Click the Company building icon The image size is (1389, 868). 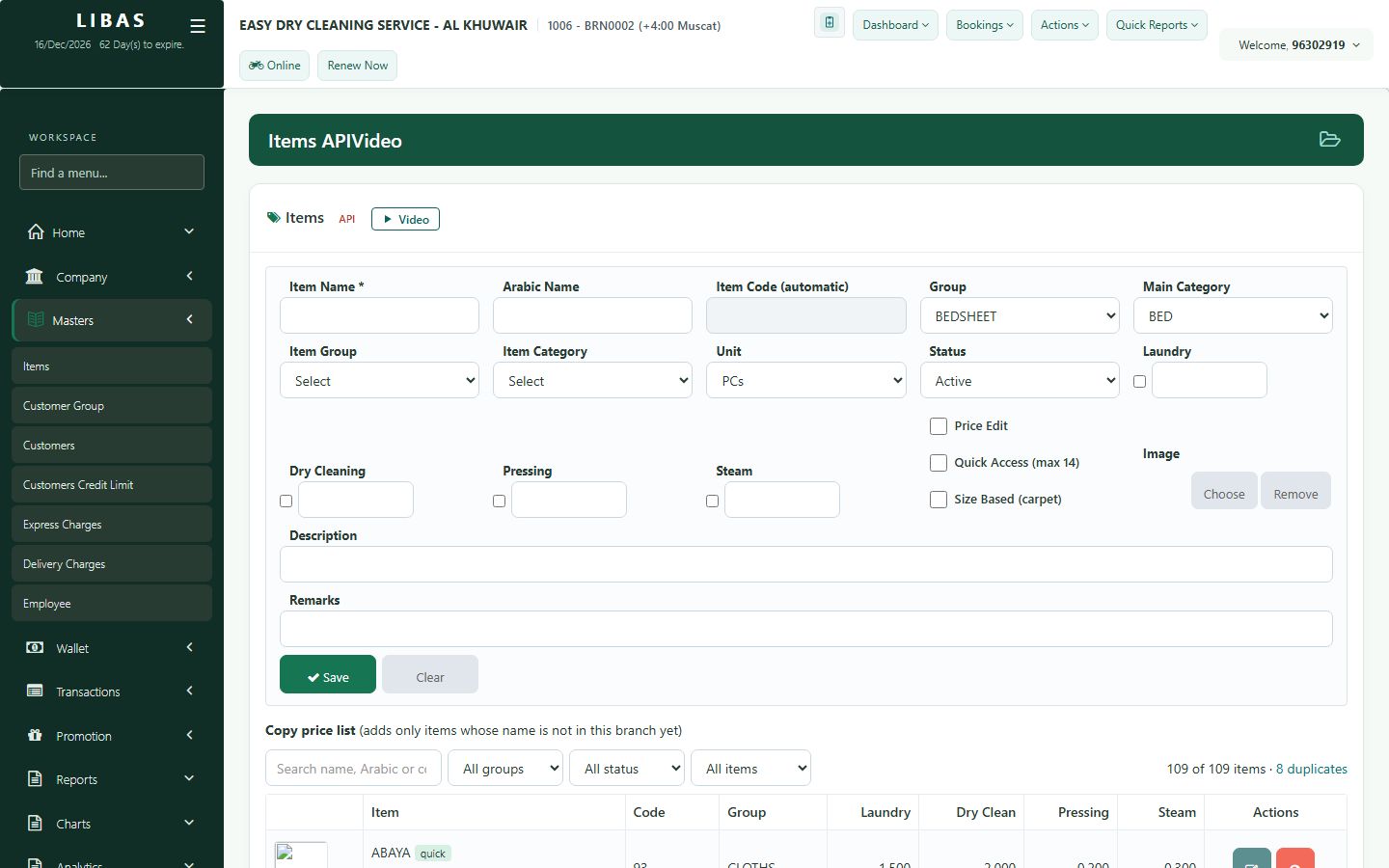pyautogui.click(x=35, y=277)
